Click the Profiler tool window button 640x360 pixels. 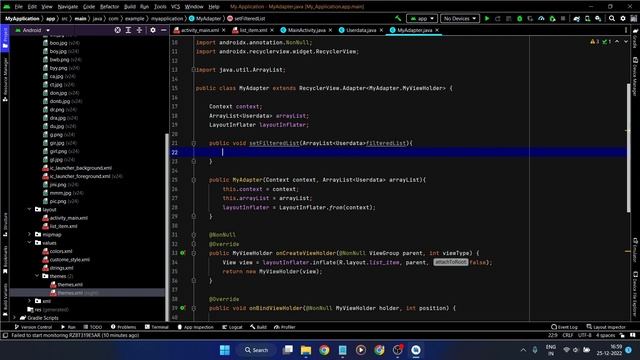(285, 327)
